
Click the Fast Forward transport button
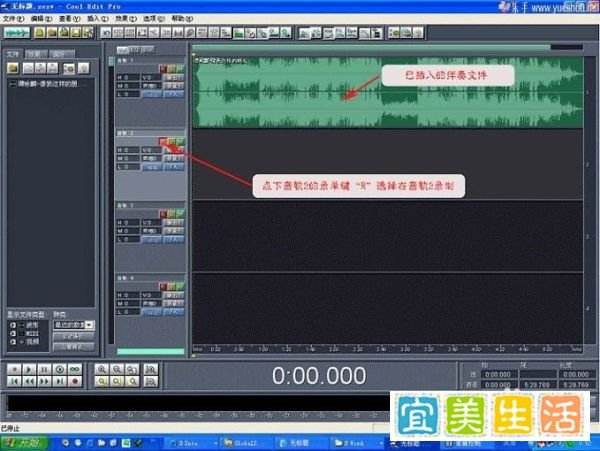tap(44, 381)
